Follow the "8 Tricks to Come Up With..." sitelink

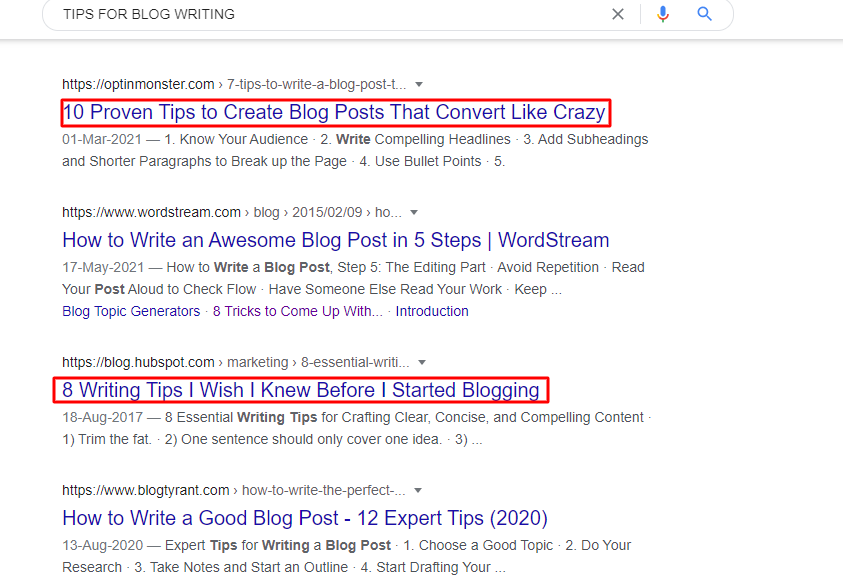[298, 311]
